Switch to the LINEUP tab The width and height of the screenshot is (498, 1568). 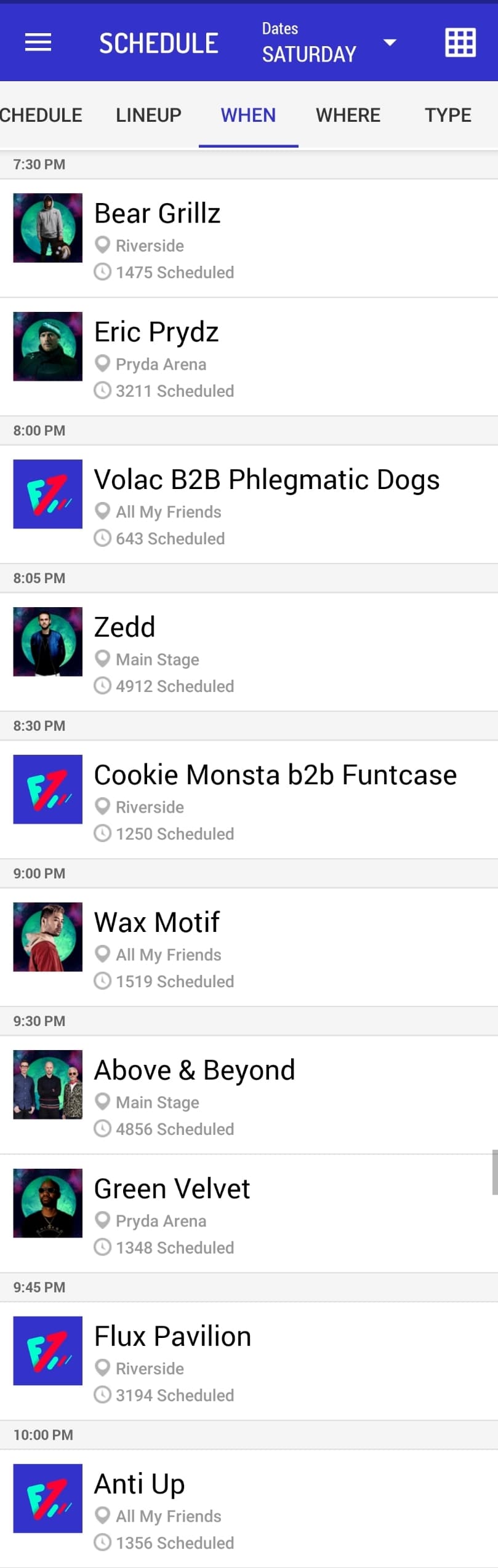pos(148,115)
